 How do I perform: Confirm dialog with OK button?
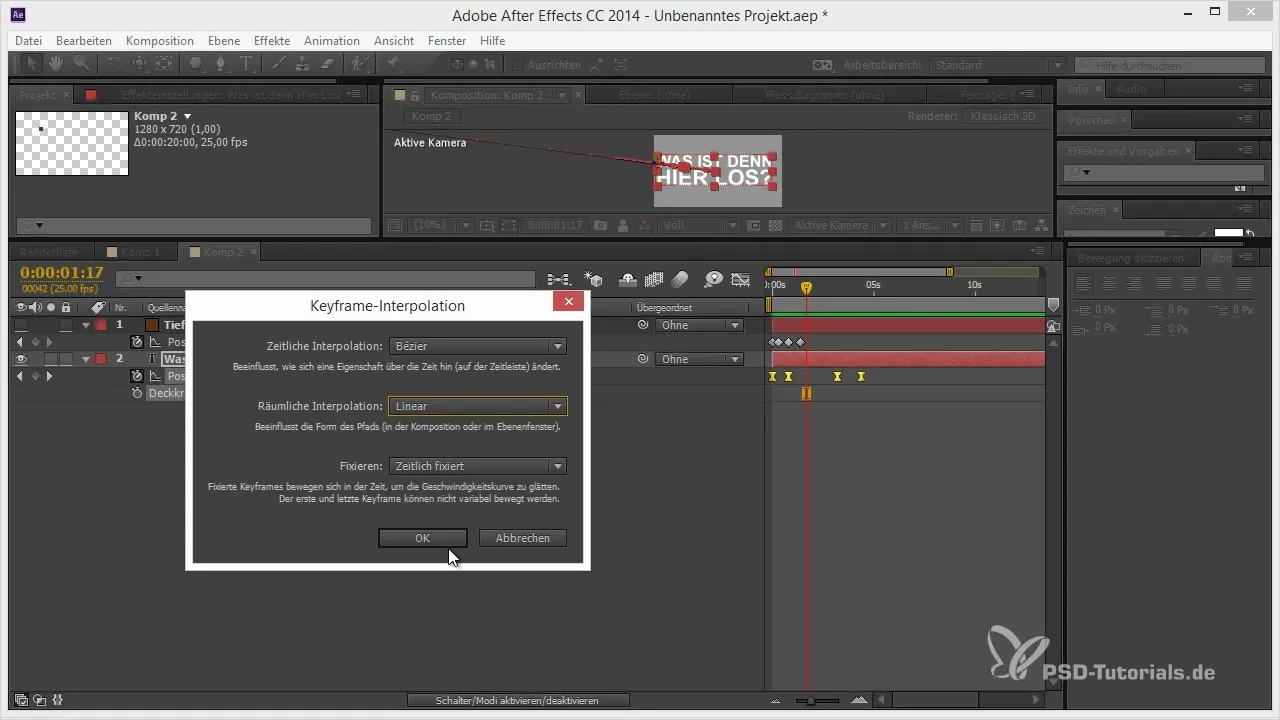422,538
